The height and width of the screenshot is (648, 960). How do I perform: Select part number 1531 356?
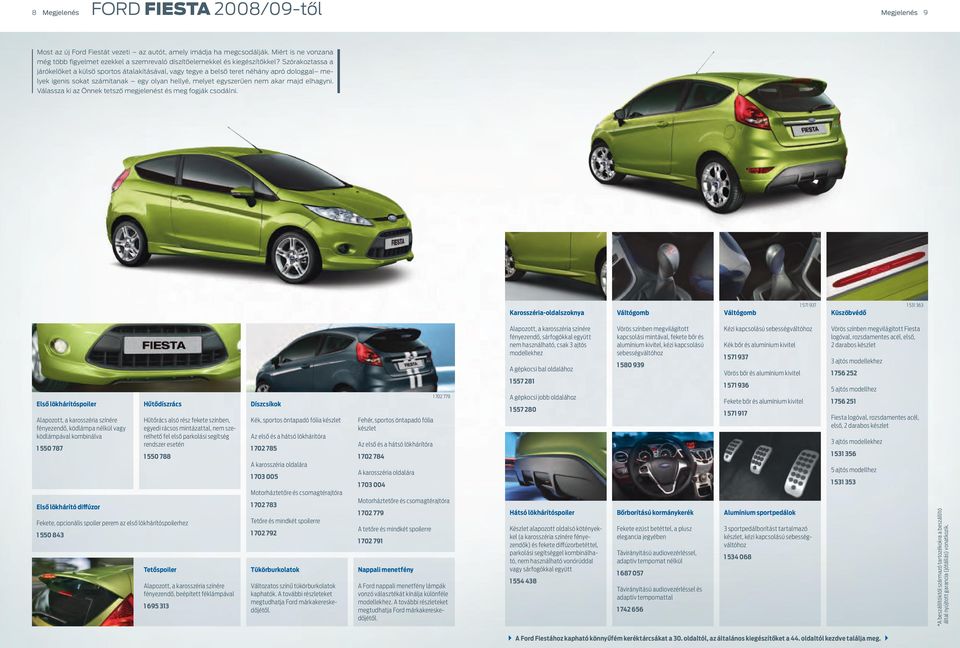click(x=844, y=453)
